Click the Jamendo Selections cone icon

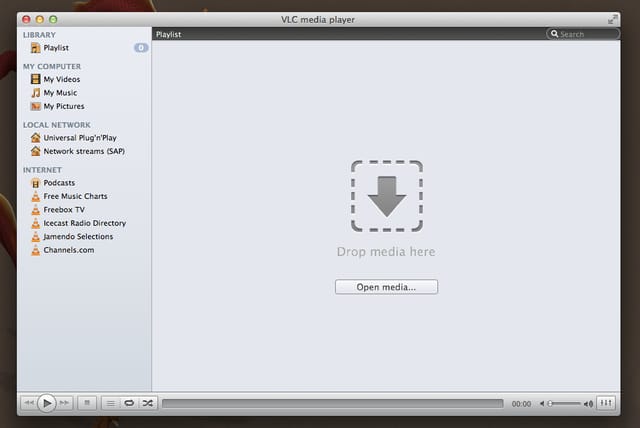click(36, 237)
